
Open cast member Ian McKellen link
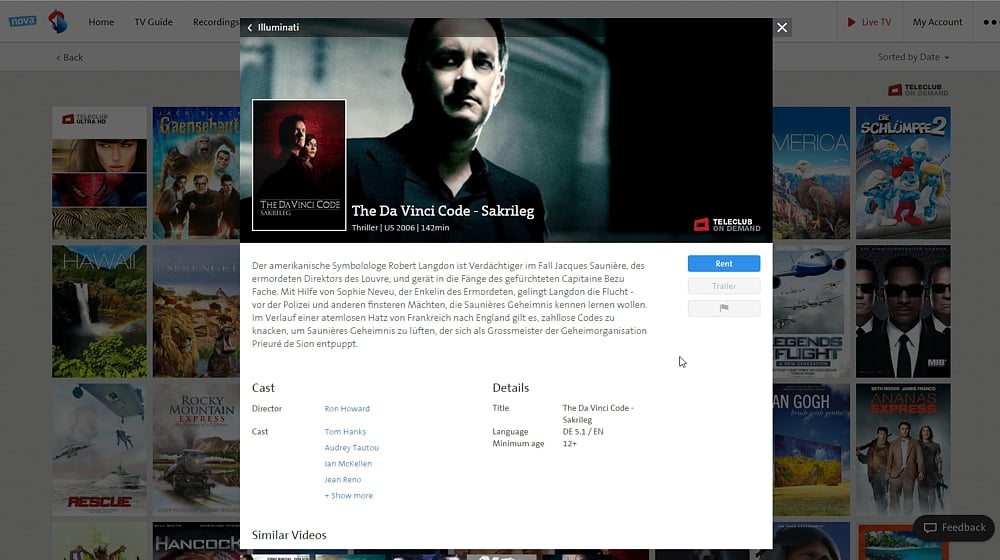pyautogui.click(x=348, y=464)
